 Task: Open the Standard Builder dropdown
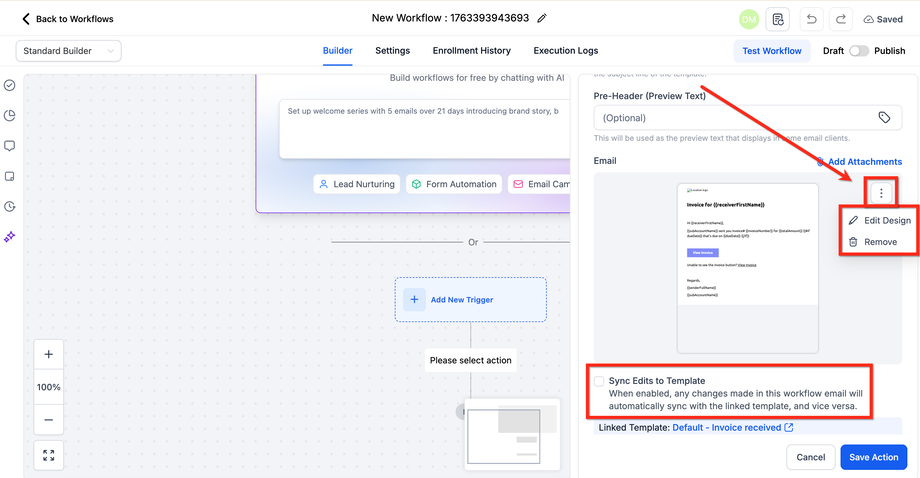tap(68, 51)
